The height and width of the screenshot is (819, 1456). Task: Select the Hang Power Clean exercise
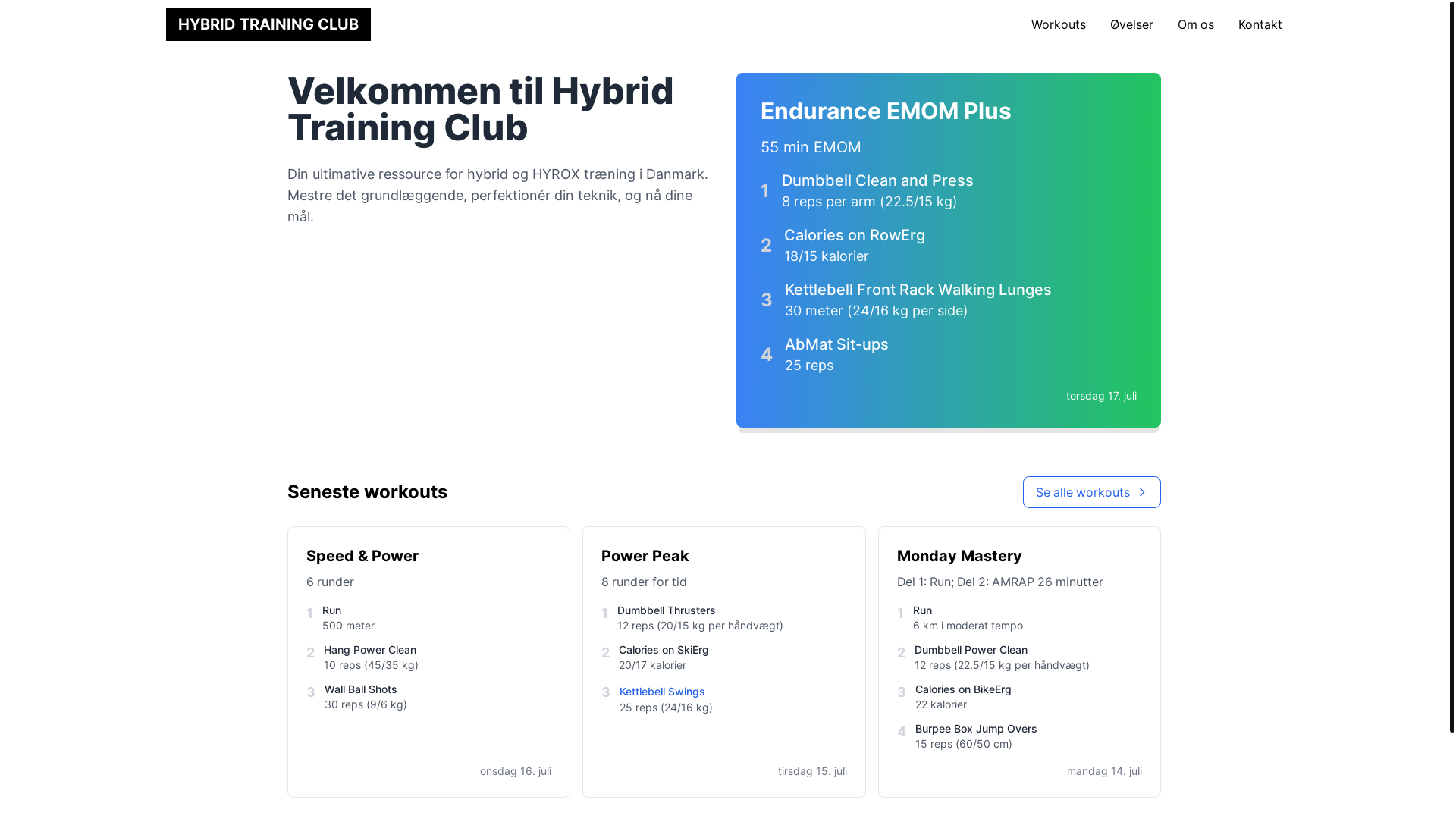pos(370,650)
